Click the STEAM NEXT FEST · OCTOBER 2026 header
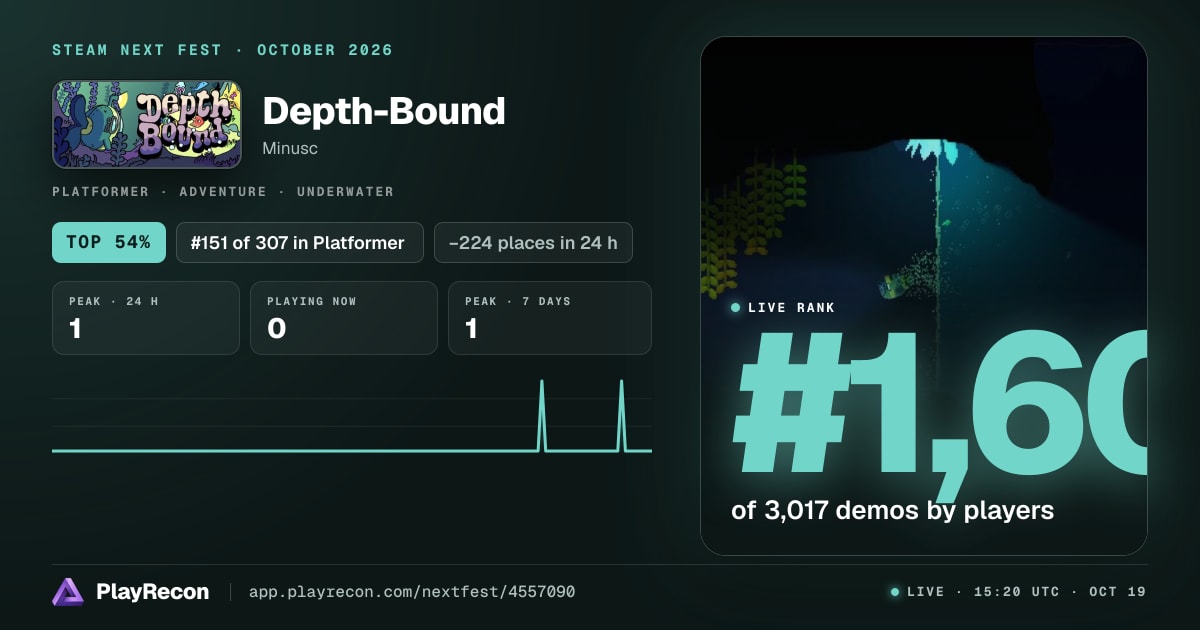The width and height of the screenshot is (1200, 630). 223,50
